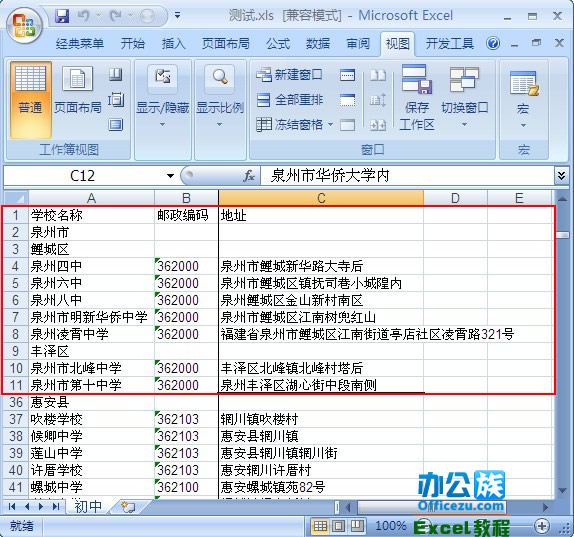Toggle the full screen view icon

pos(116,125)
